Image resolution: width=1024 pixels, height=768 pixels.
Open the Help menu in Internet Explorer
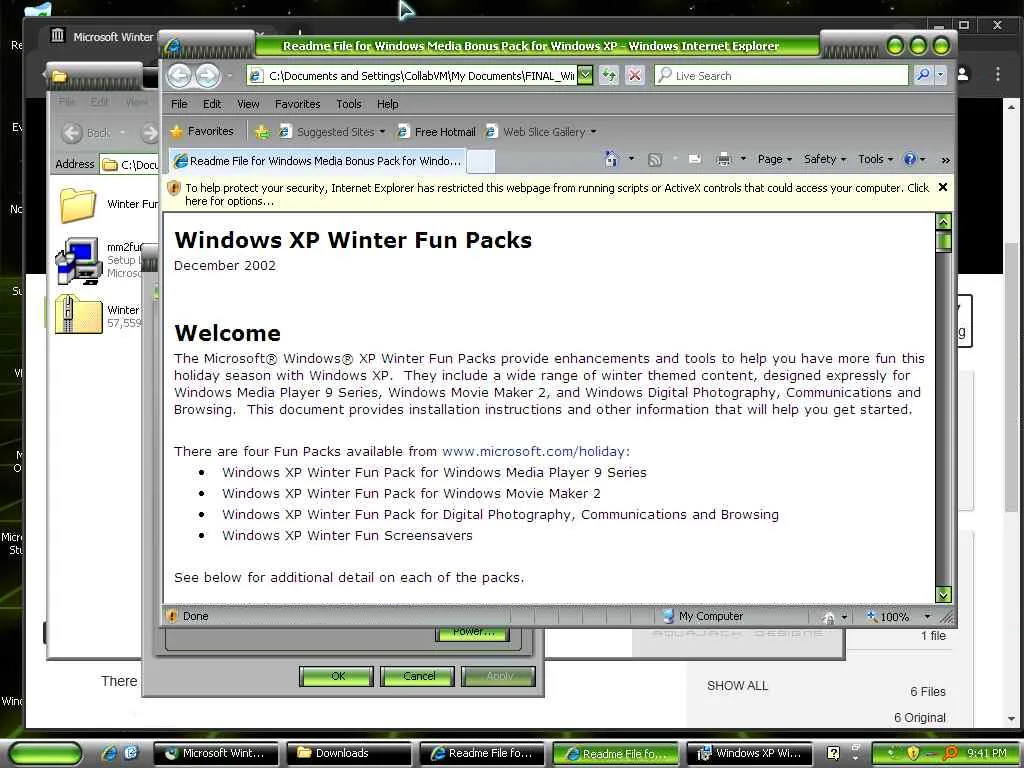pyautogui.click(x=387, y=104)
